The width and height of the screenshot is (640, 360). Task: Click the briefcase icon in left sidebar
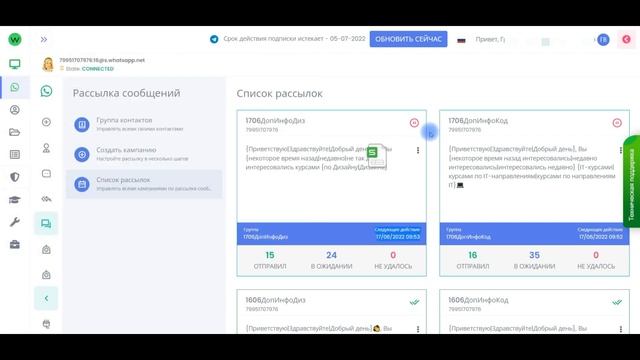tap(15, 244)
